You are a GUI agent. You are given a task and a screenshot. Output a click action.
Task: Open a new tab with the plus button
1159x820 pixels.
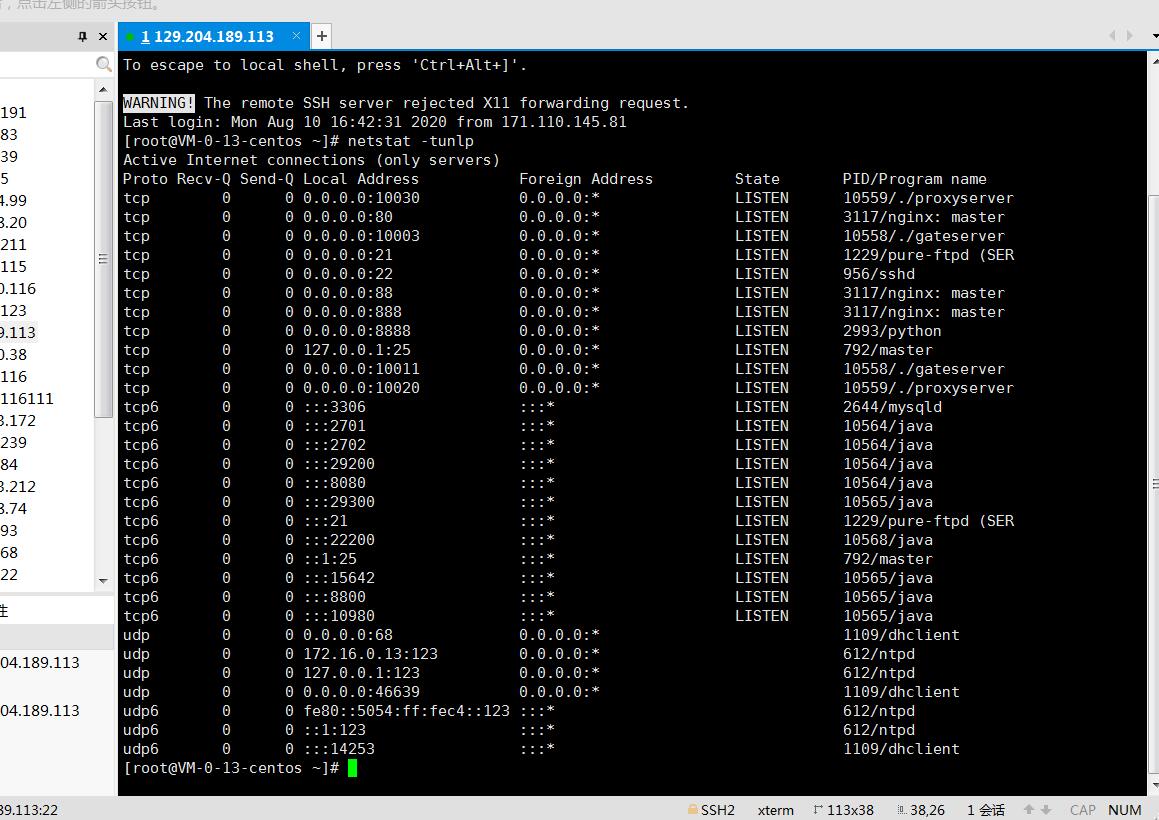pyautogui.click(x=322, y=36)
